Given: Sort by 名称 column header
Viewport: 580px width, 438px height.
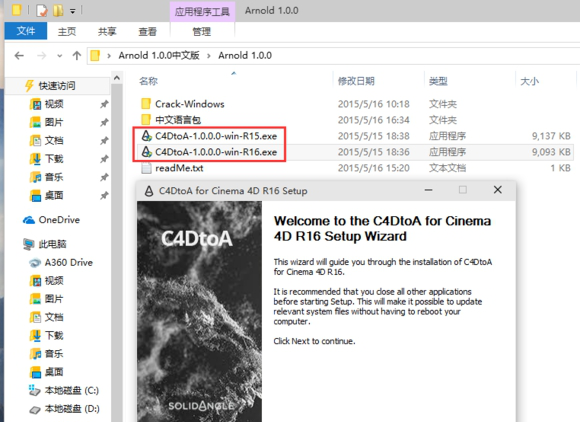Looking at the screenshot, I should (x=148, y=81).
